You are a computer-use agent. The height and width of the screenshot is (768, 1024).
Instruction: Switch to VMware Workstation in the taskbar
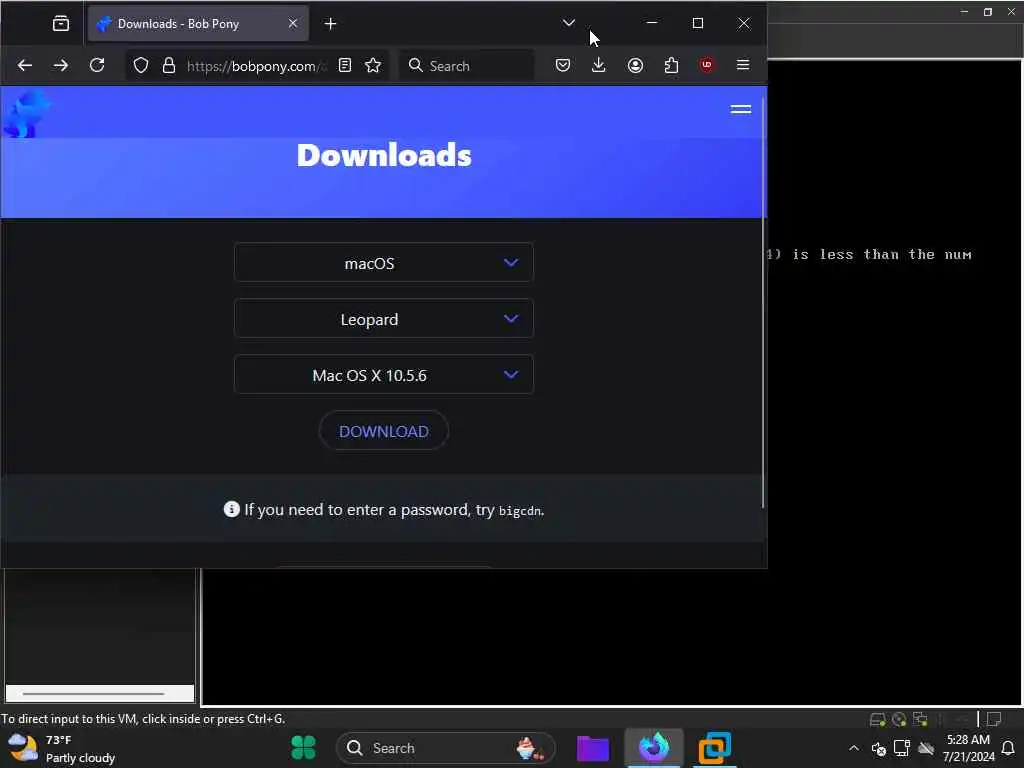(714, 748)
